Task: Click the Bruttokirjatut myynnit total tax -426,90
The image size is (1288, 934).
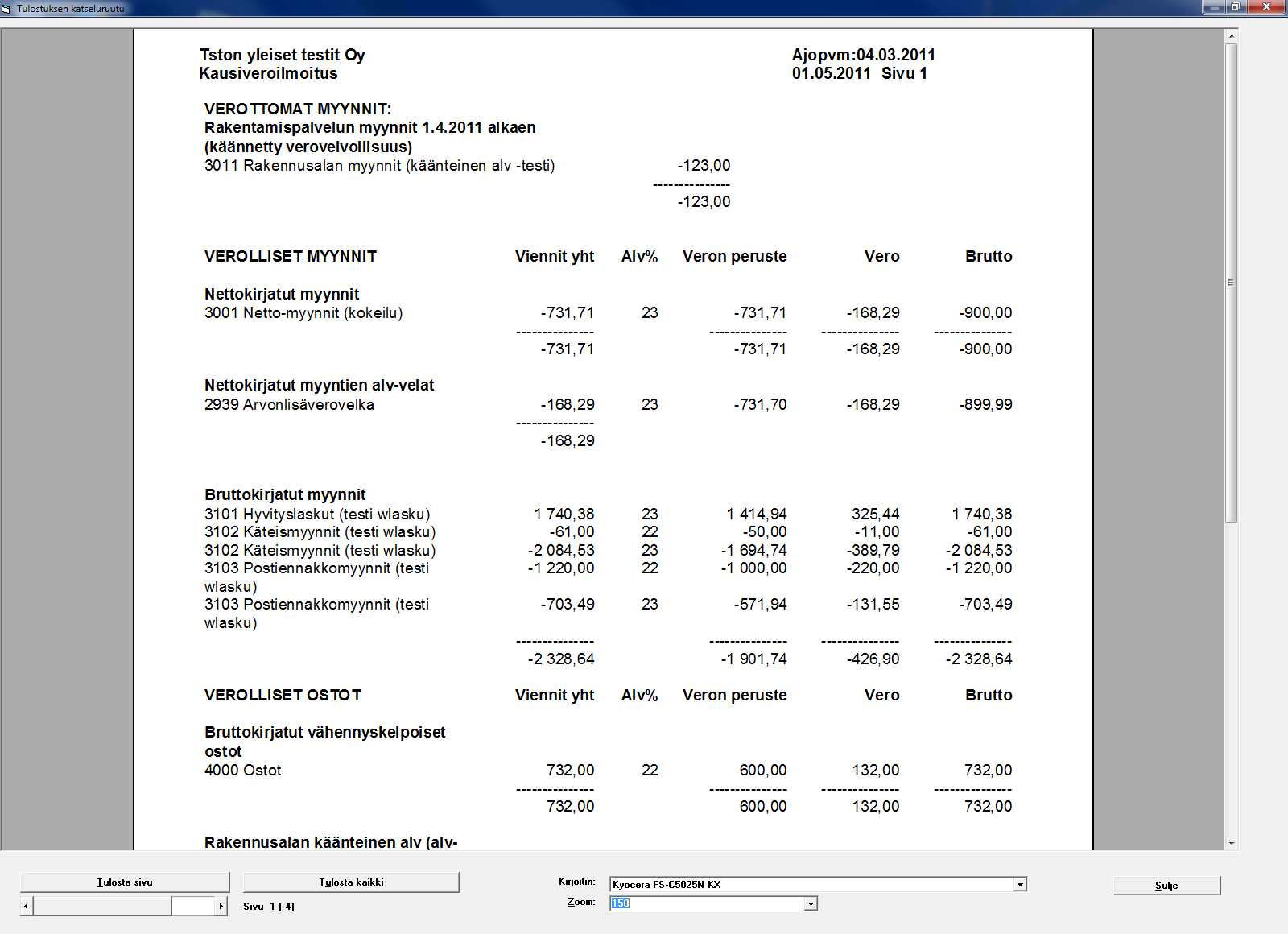Action: click(873, 659)
